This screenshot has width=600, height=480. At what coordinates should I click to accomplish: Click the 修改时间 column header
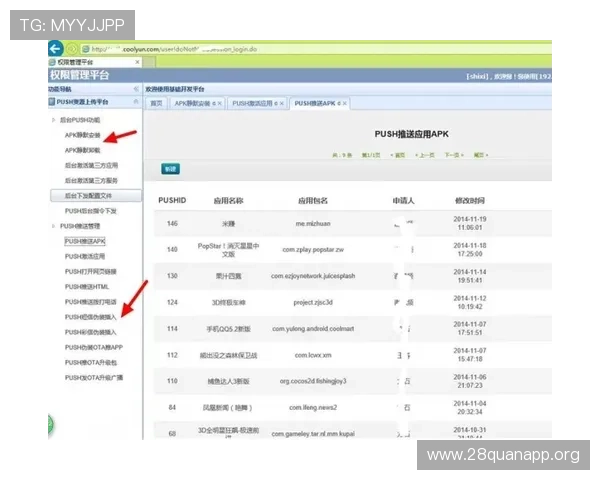tap(470, 200)
